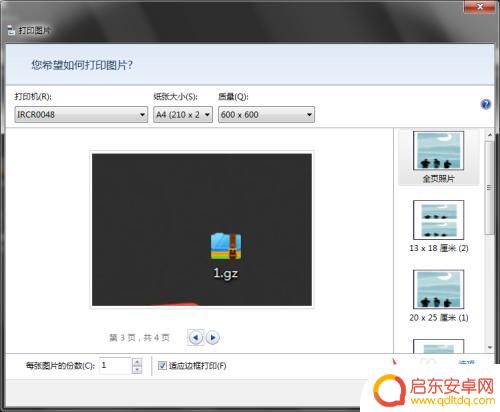Open the quality dropdown showing 600 x 600

click(x=266, y=115)
